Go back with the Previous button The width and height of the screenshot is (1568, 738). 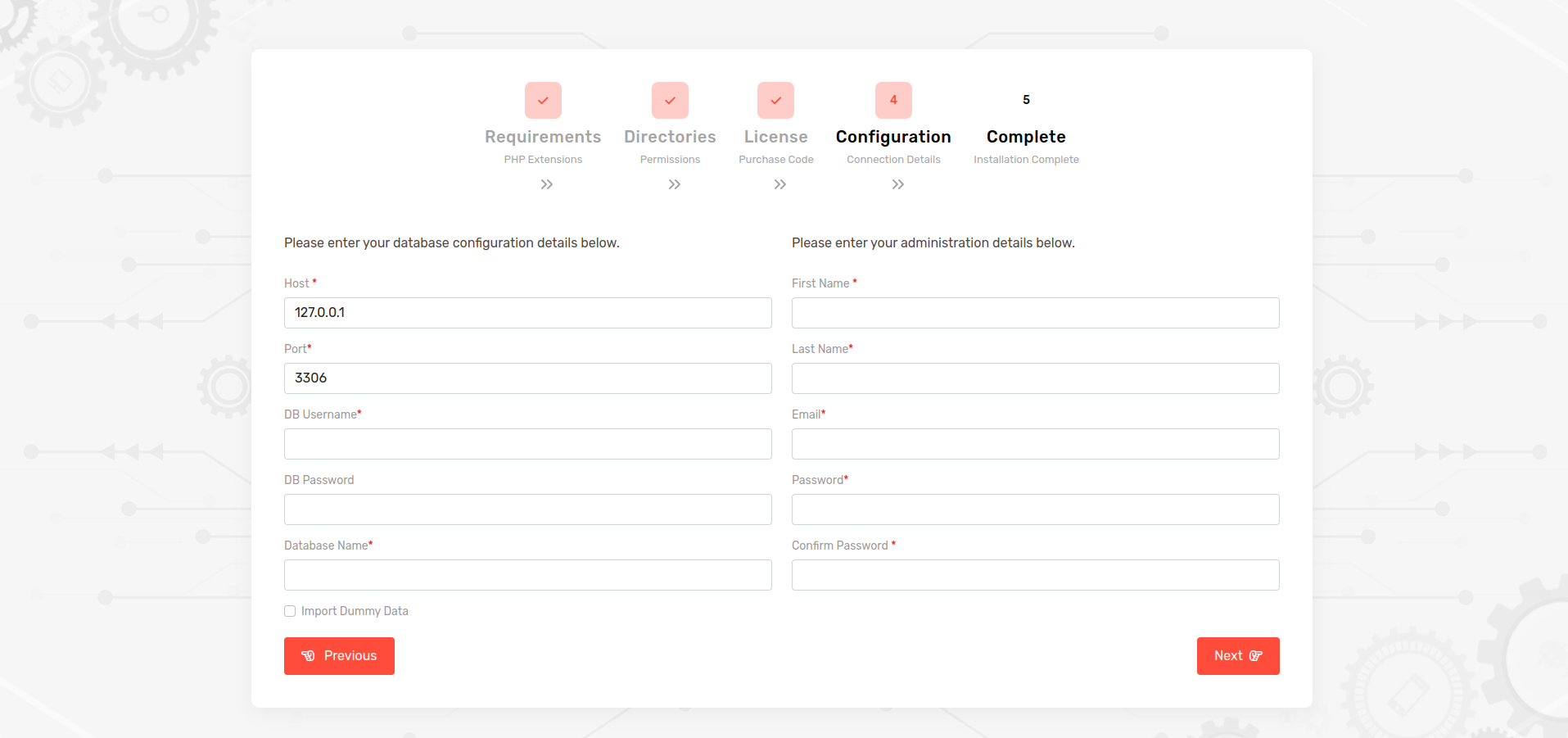(x=339, y=656)
